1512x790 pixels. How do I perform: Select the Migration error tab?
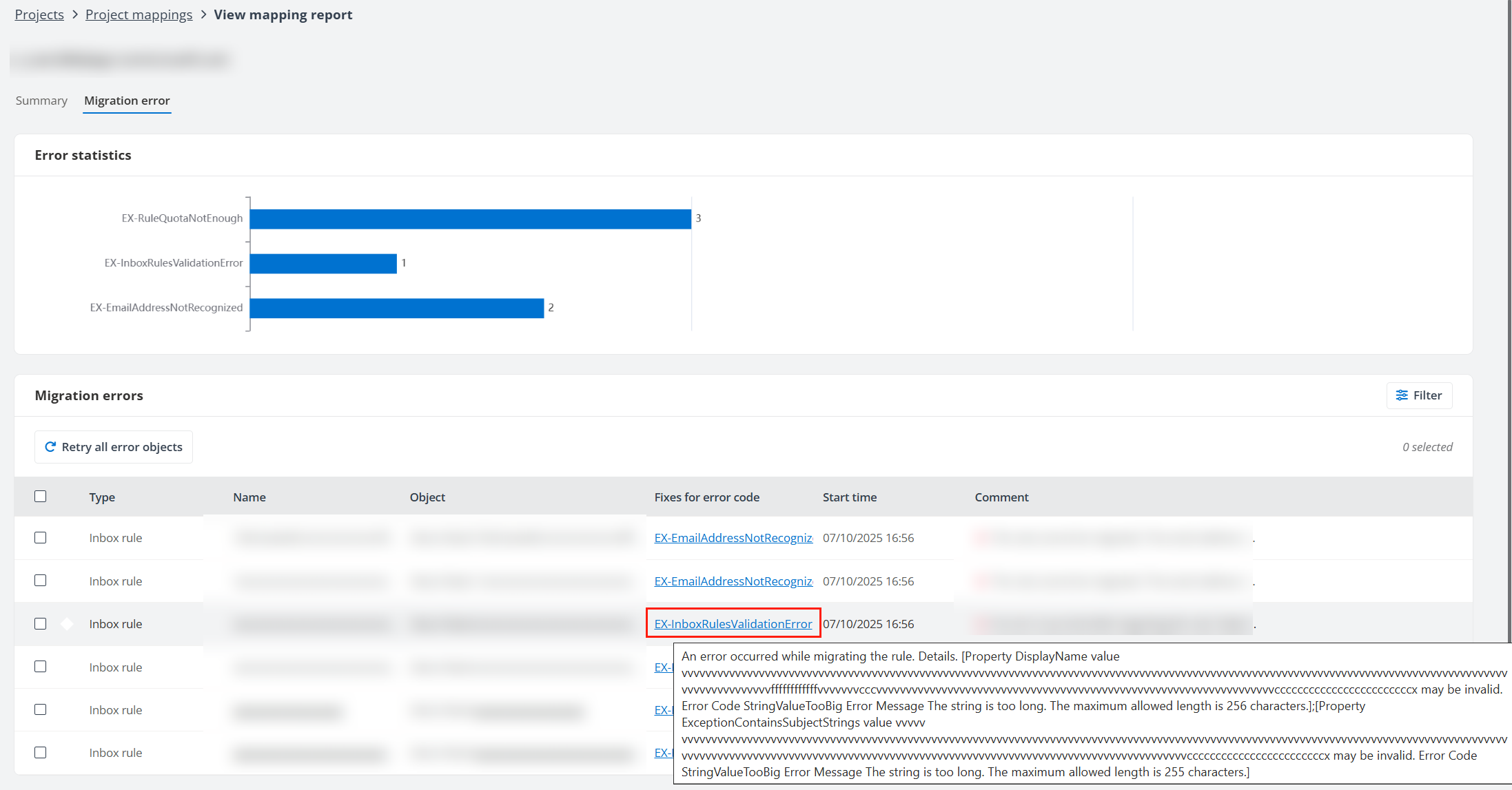click(127, 101)
